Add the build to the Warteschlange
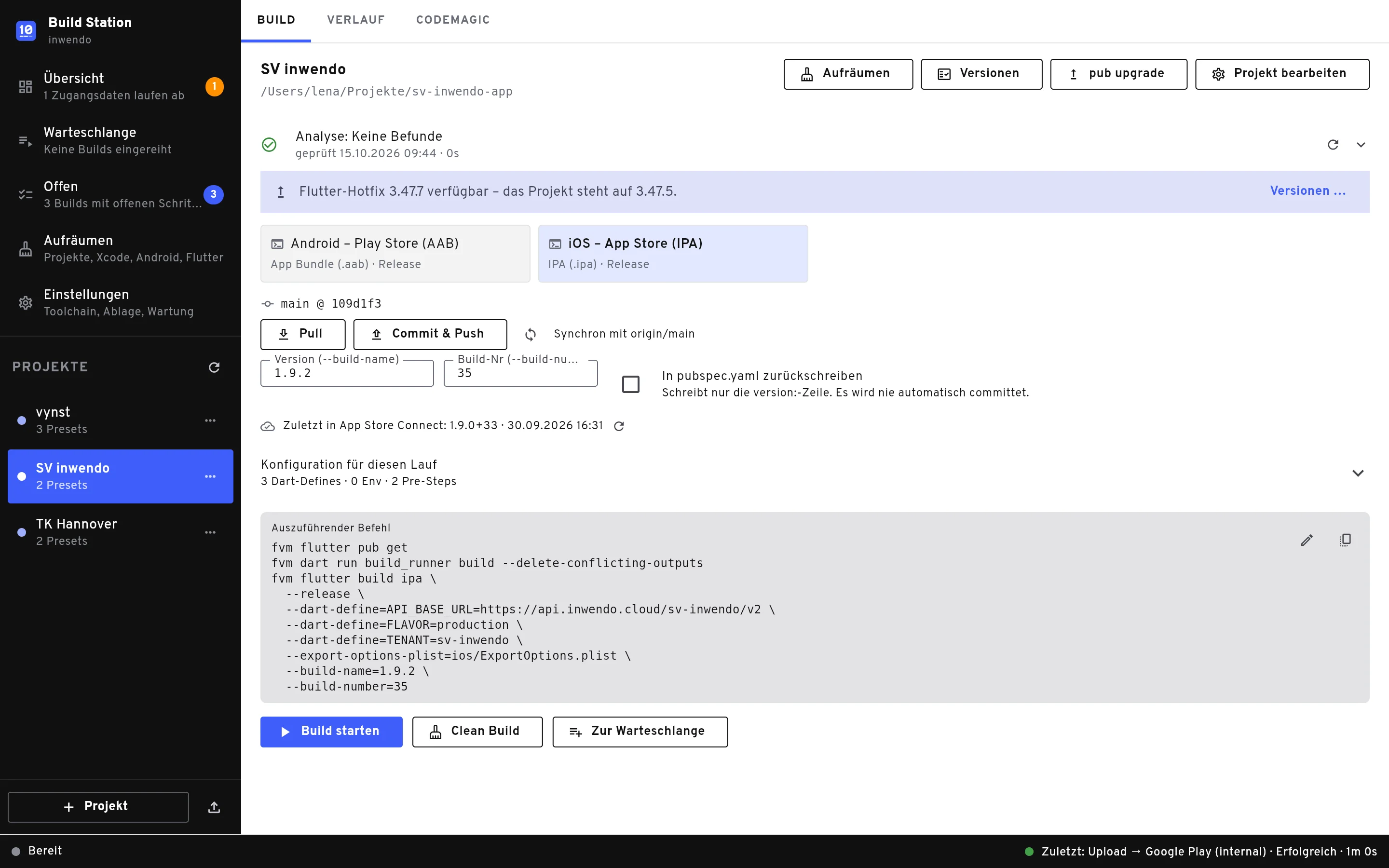This screenshot has height=868, width=1389. pos(640,732)
